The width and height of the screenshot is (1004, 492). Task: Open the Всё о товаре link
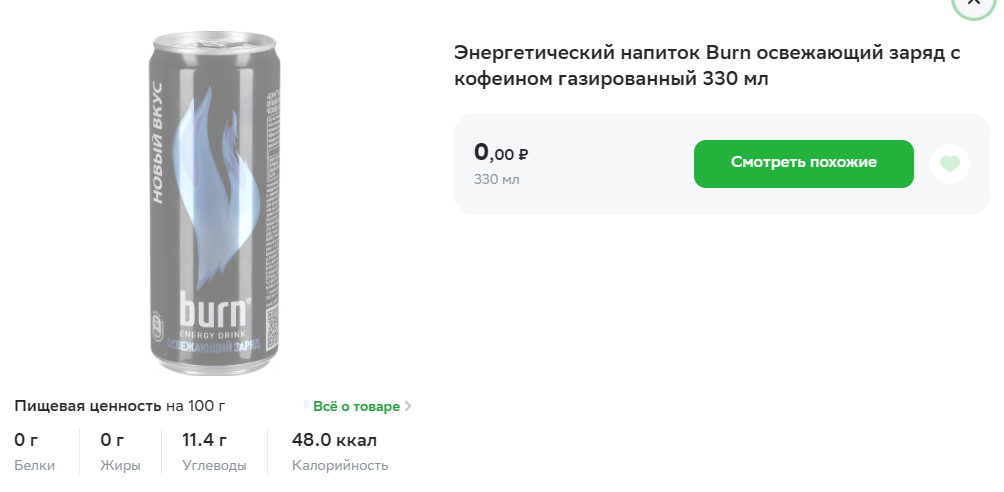tap(356, 406)
